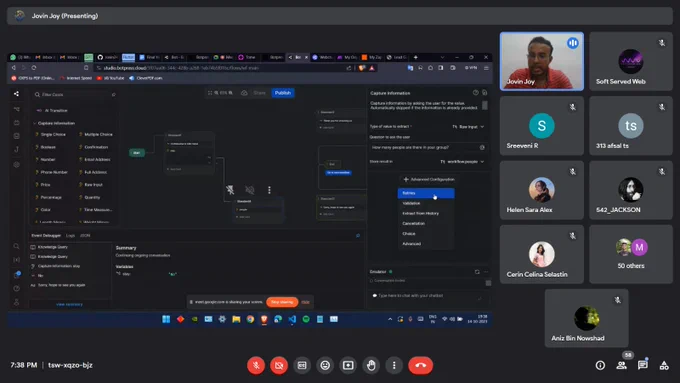This screenshot has height=383, width=680.
Task: Select the AI Transition card
Action: [x=52, y=111]
